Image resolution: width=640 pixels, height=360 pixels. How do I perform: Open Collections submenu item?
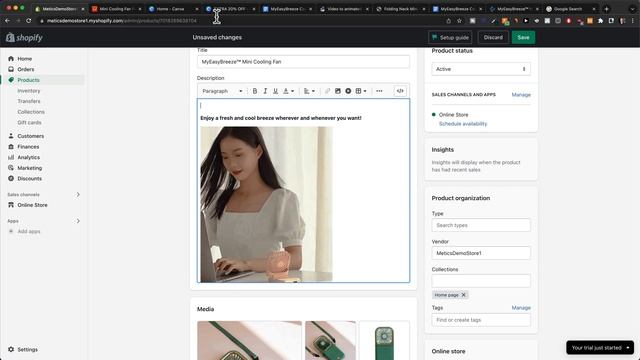click(31, 112)
